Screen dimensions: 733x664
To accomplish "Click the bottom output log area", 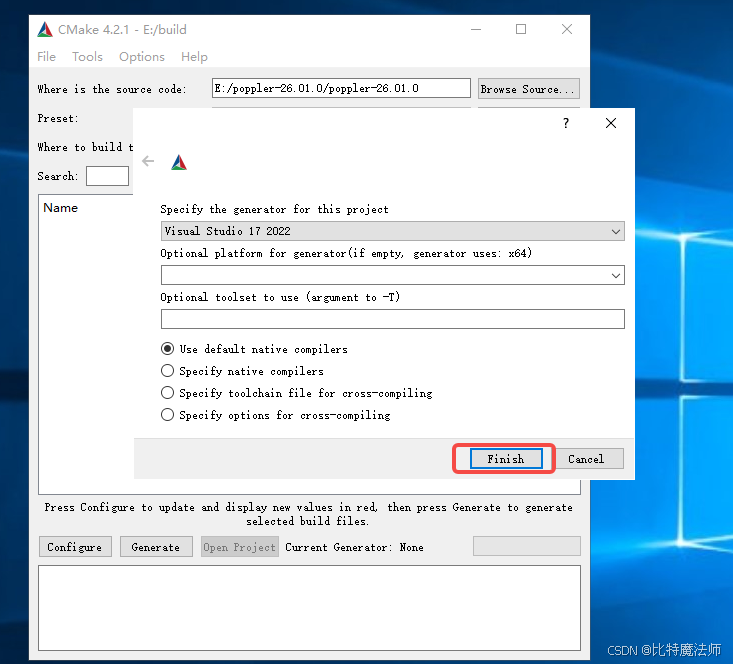I will pyautogui.click(x=309, y=608).
